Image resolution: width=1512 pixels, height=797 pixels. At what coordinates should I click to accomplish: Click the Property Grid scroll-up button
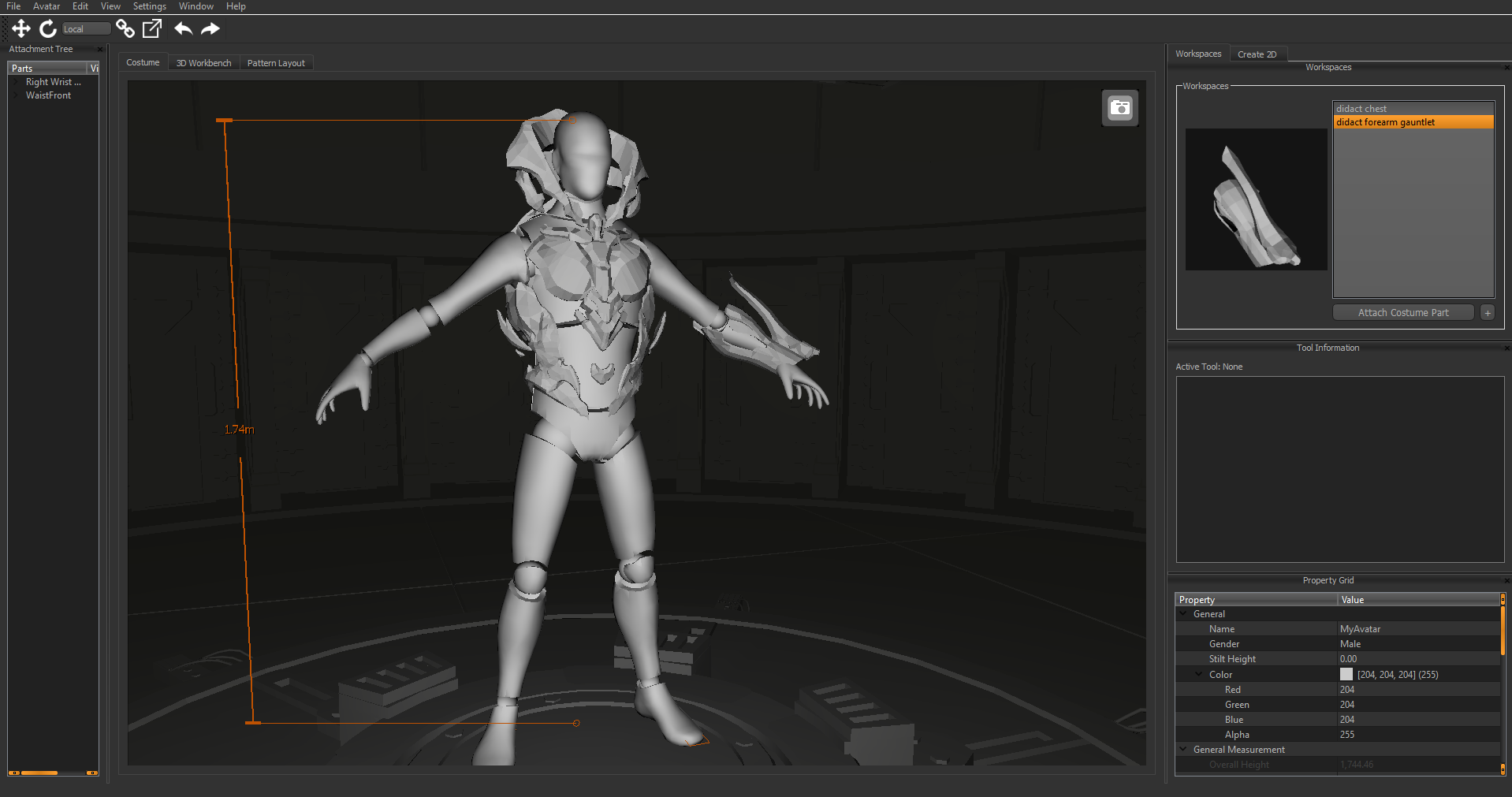tap(1503, 599)
